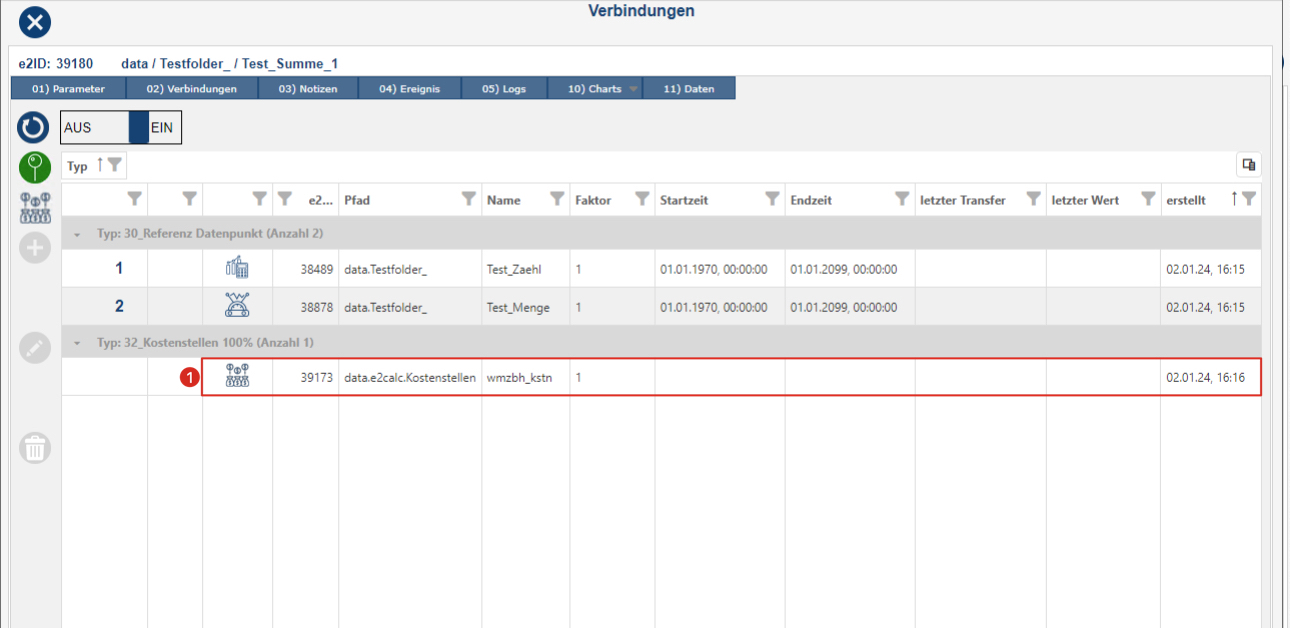Click the copy icon at table top right

point(1248,165)
